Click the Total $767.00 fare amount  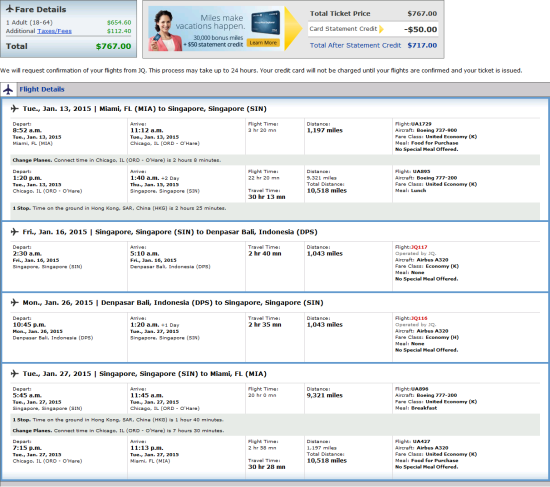(x=113, y=46)
